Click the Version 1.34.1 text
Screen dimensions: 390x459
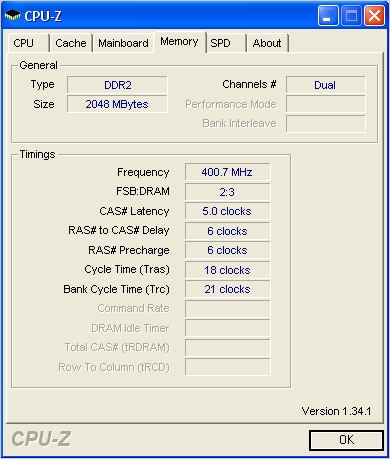click(336, 411)
